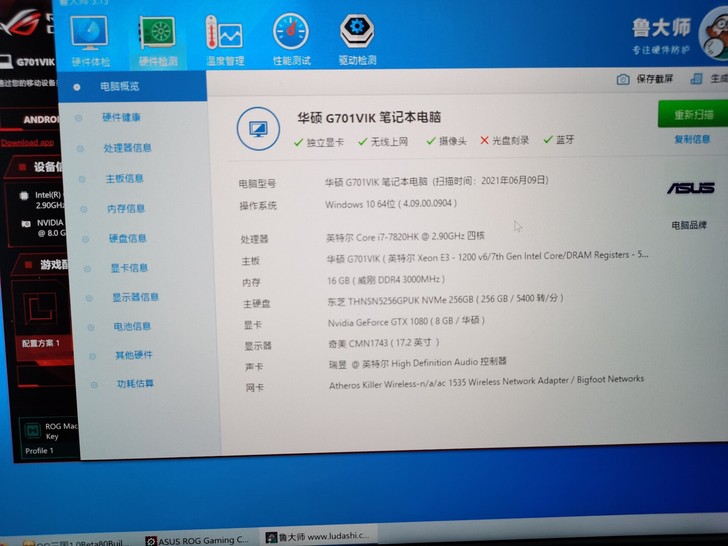Open 功耗估算 sidebar item
The width and height of the screenshot is (728, 546).
(135, 384)
